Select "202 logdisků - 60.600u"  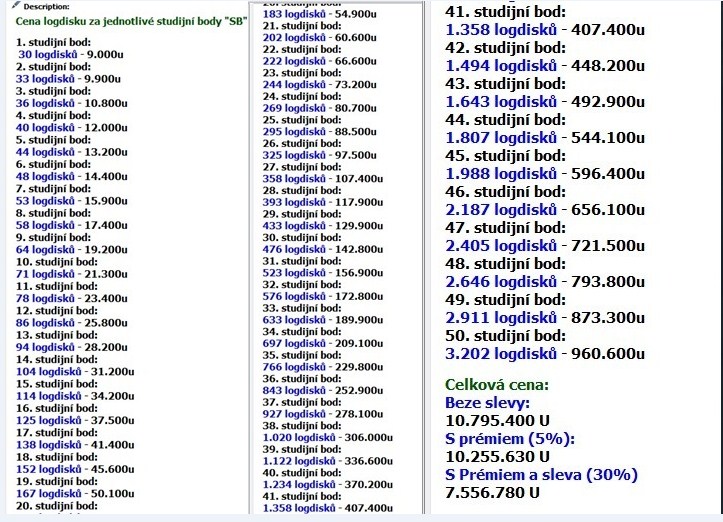click(x=320, y=38)
